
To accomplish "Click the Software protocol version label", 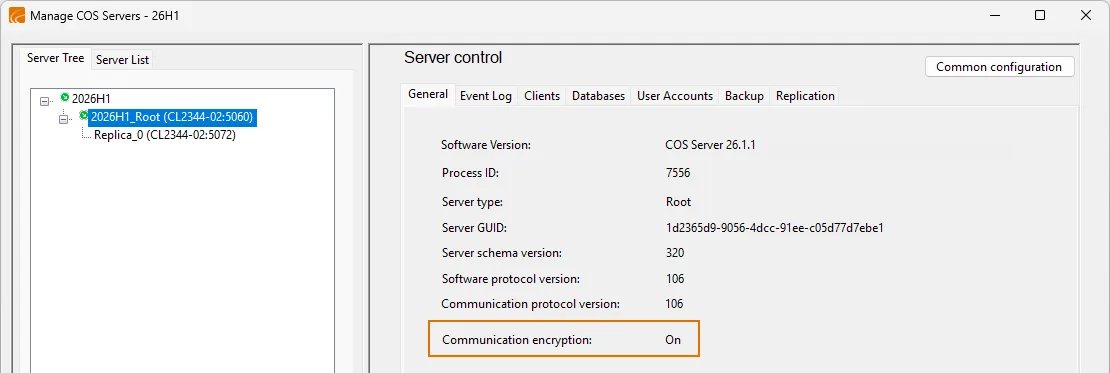I will 510,279.
